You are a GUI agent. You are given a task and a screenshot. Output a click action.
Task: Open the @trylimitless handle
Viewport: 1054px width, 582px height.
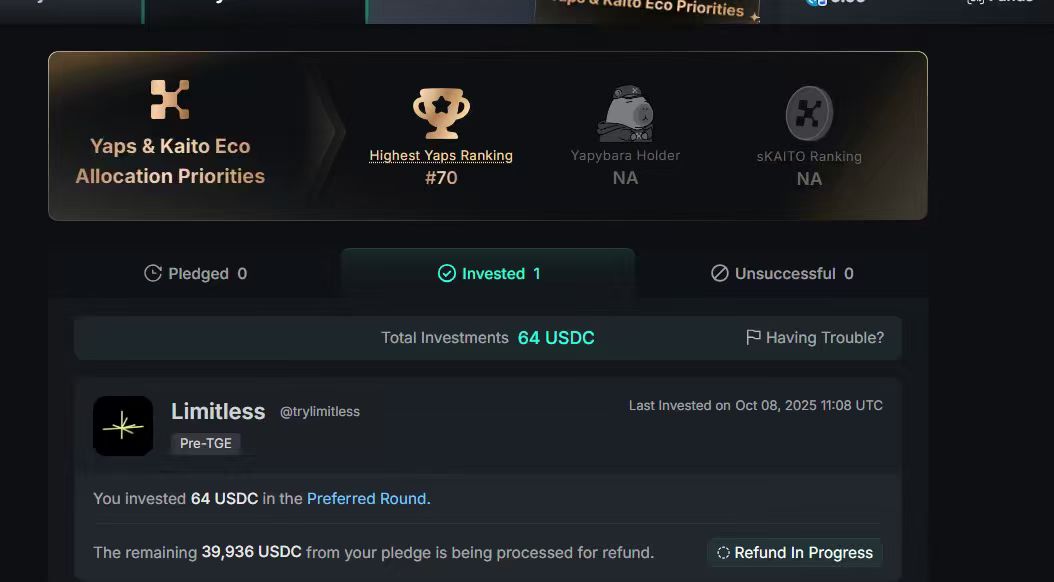pos(320,412)
